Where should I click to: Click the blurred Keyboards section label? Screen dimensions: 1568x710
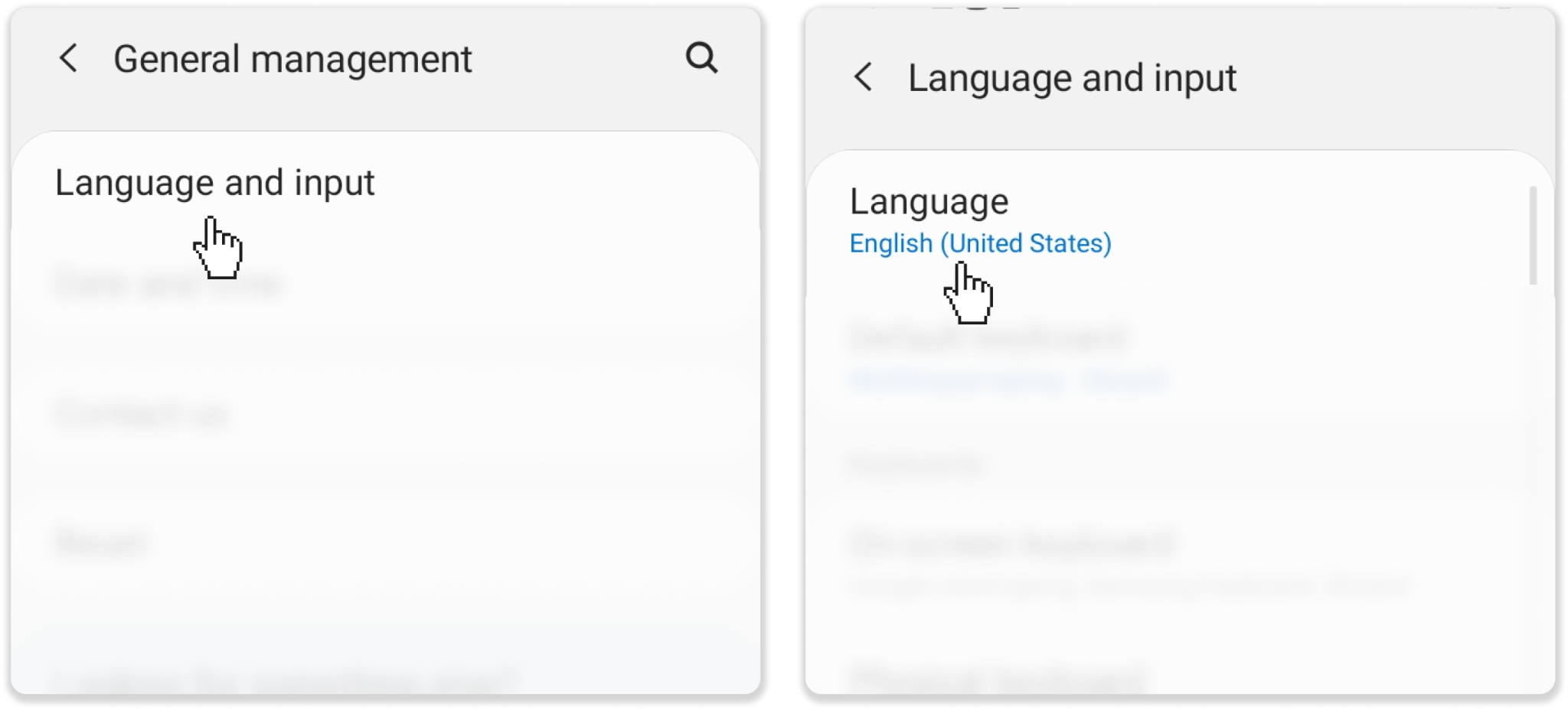[x=916, y=464]
